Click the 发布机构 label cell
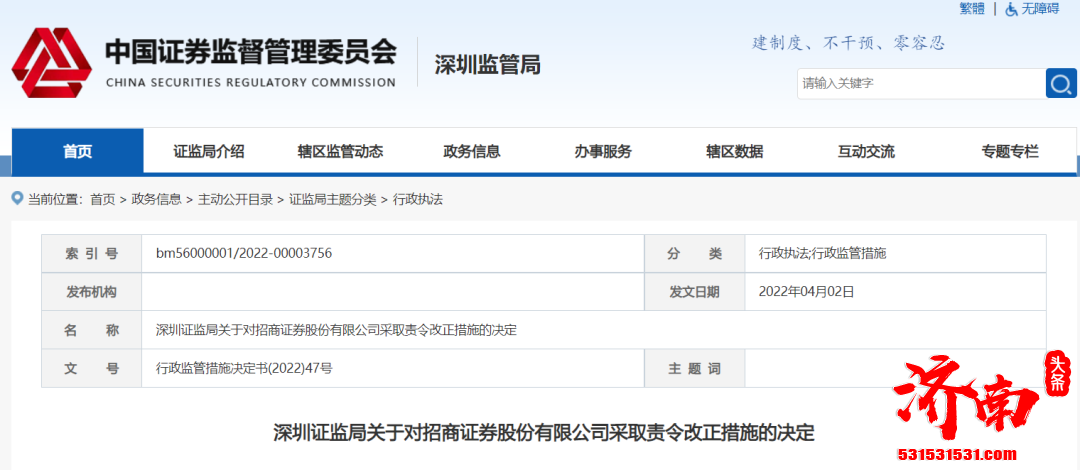Image resolution: width=1080 pixels, height=470 pixels. (x=92, y=292)
